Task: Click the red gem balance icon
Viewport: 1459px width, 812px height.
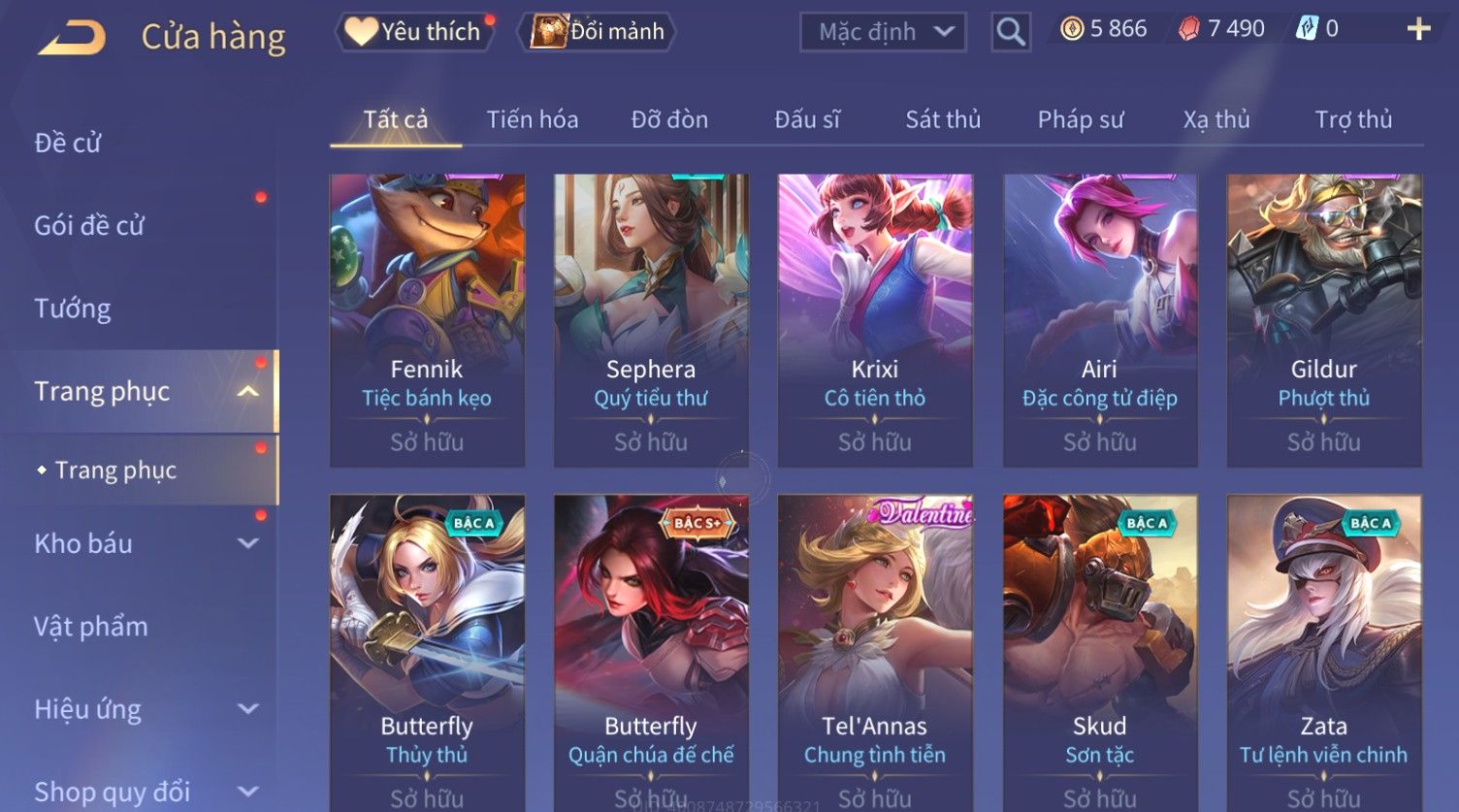Action: (1188, 29)
